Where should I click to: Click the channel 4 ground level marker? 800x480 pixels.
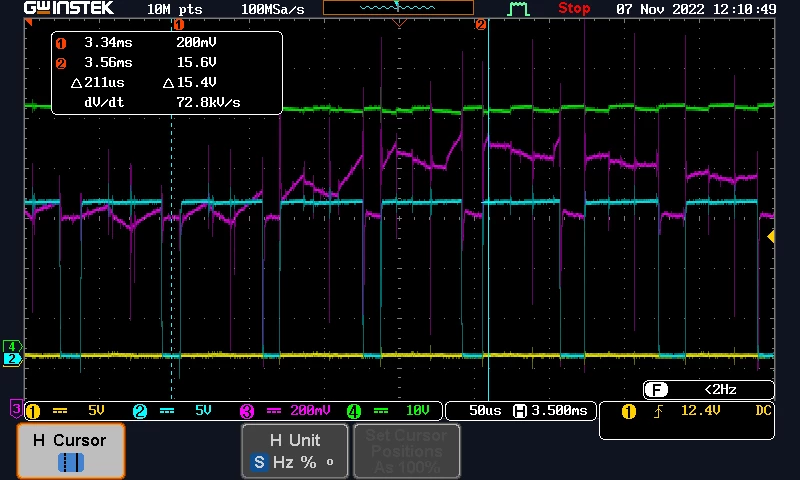pos(13,346)
